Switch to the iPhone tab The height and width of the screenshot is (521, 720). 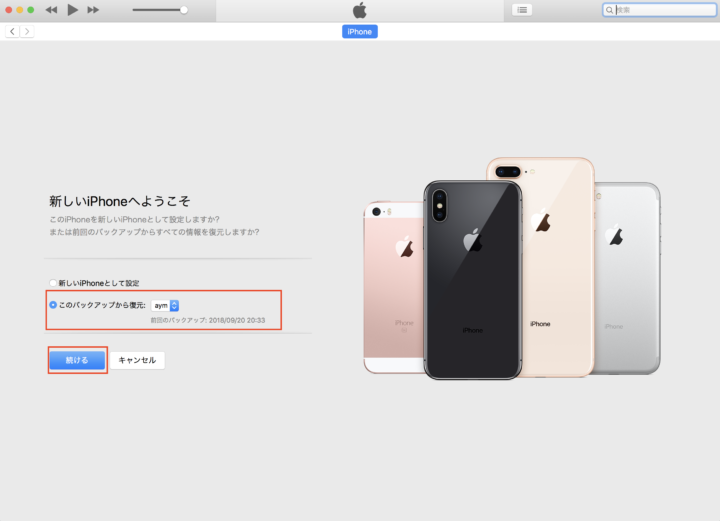[x=360, y=32]
